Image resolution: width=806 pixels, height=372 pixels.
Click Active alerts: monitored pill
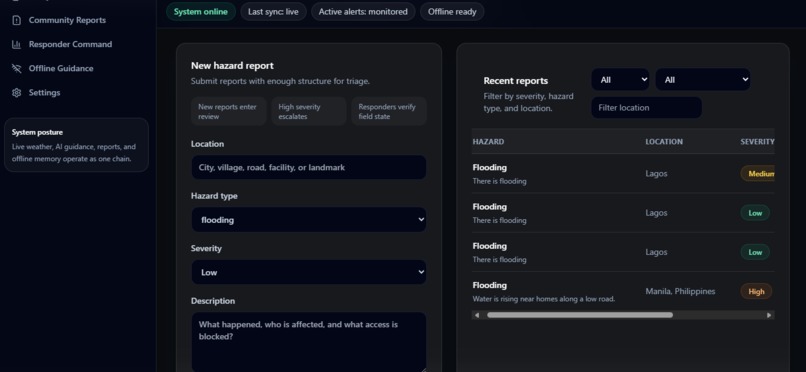coord(363,12)
